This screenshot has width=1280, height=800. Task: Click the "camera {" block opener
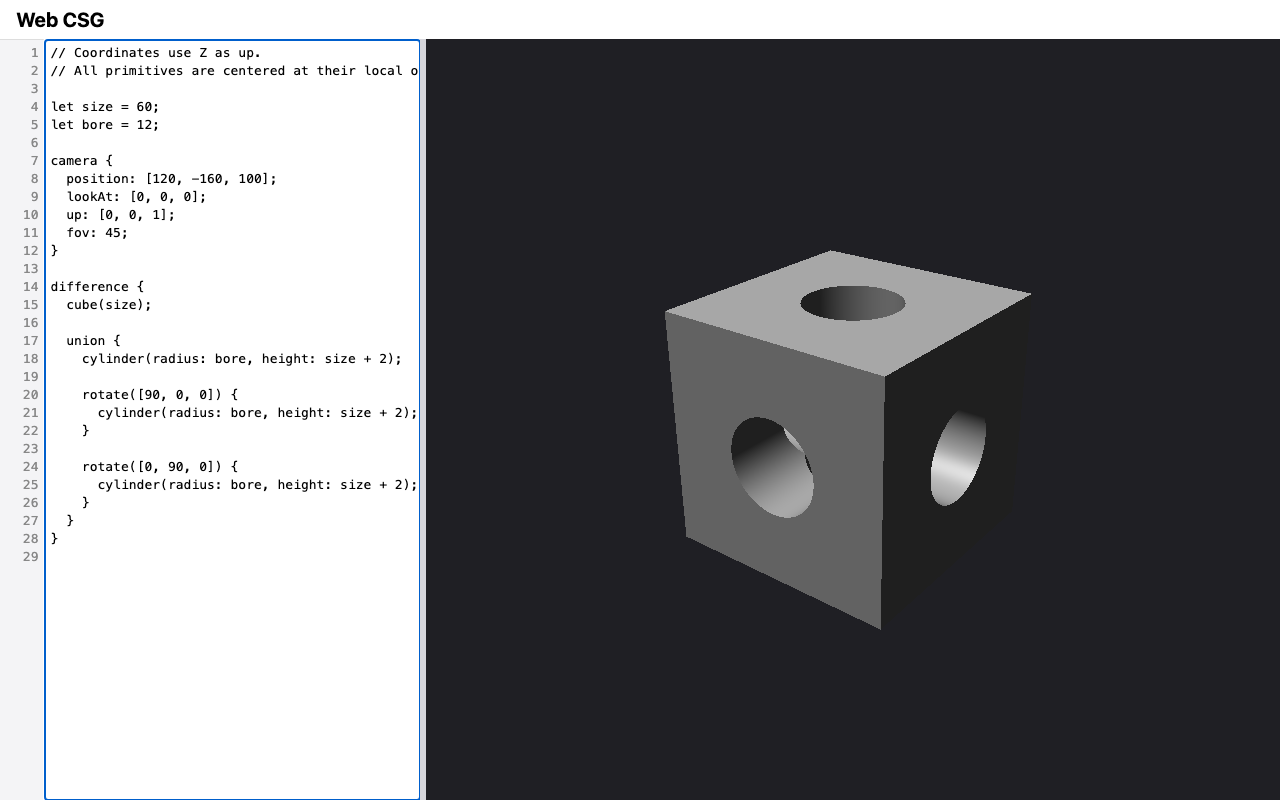(82, 161)
